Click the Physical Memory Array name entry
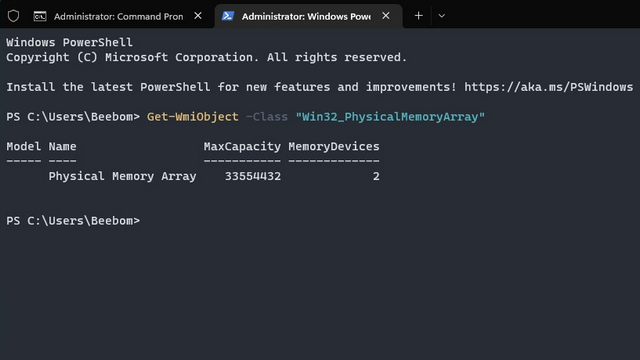Viewport: 640px width, 360px height. point(122,176)
